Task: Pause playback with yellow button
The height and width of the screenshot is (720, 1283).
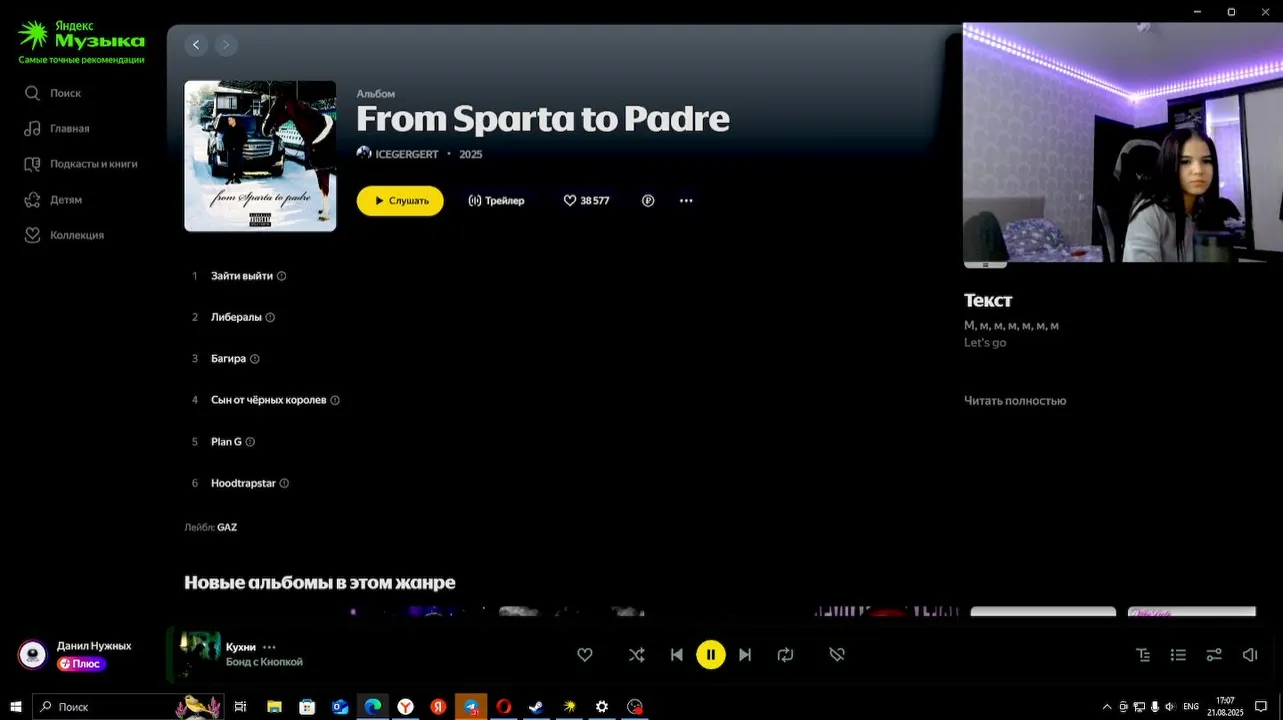Action: 711,655
